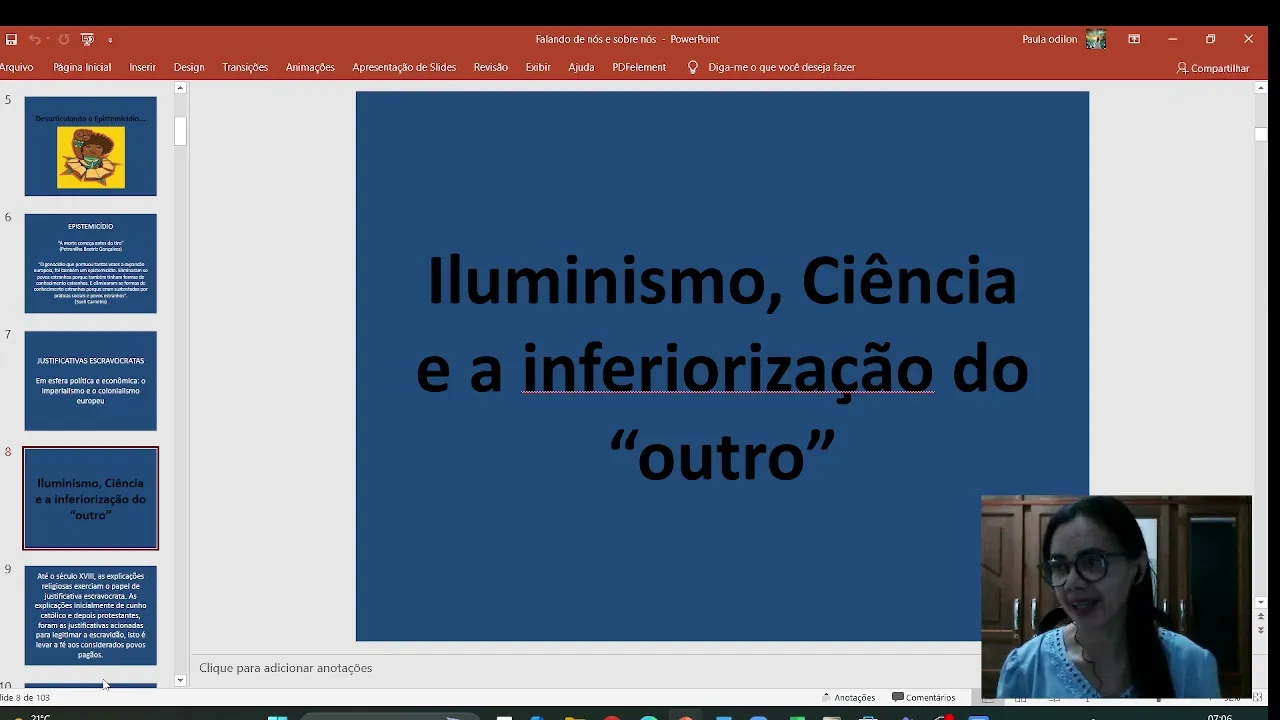Click the Undo arrow icon
Image resolution: width=1280 pixels, height=720 pixels.
point(33,39)
